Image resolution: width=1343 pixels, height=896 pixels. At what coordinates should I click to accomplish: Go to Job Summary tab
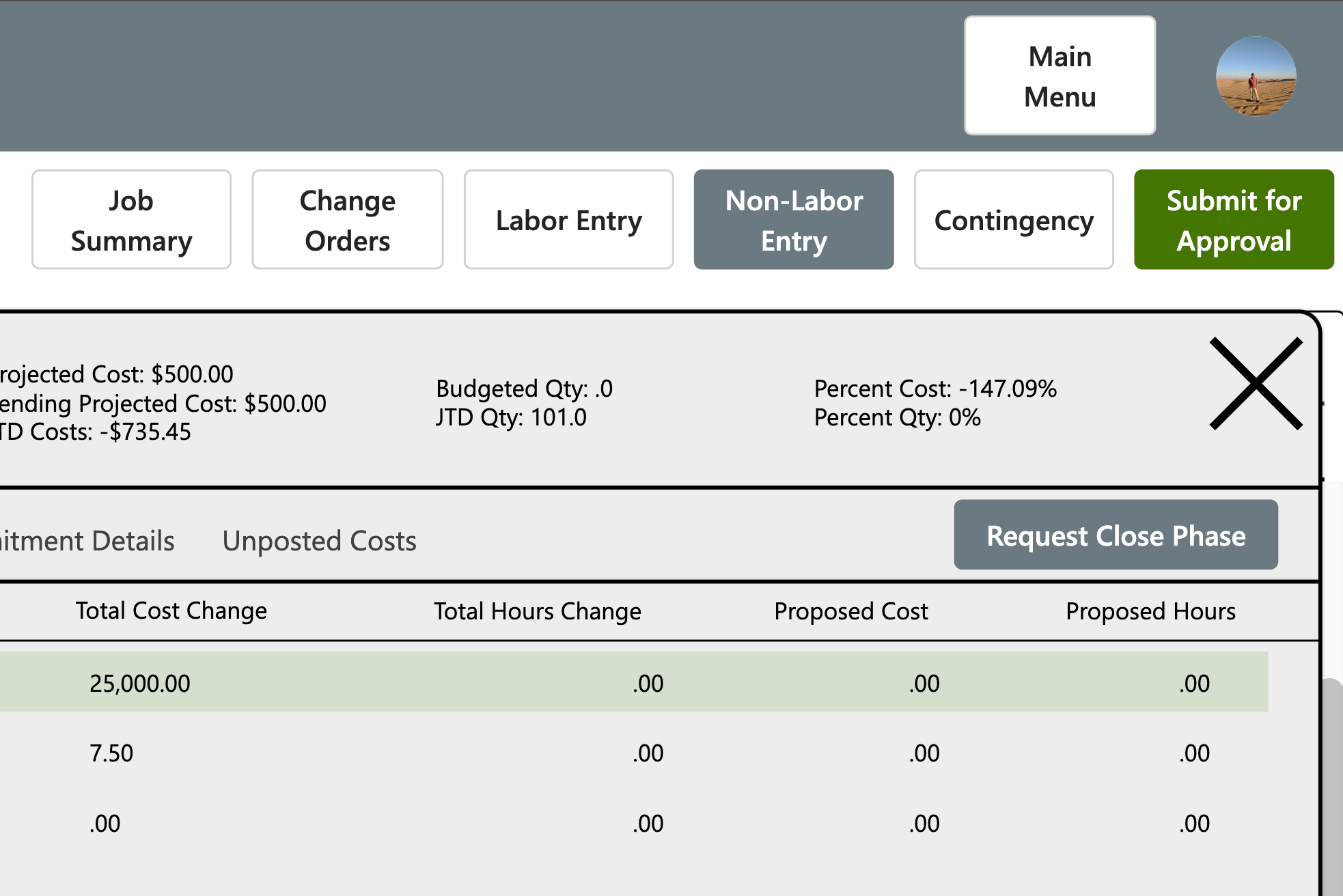click(131, 220)
